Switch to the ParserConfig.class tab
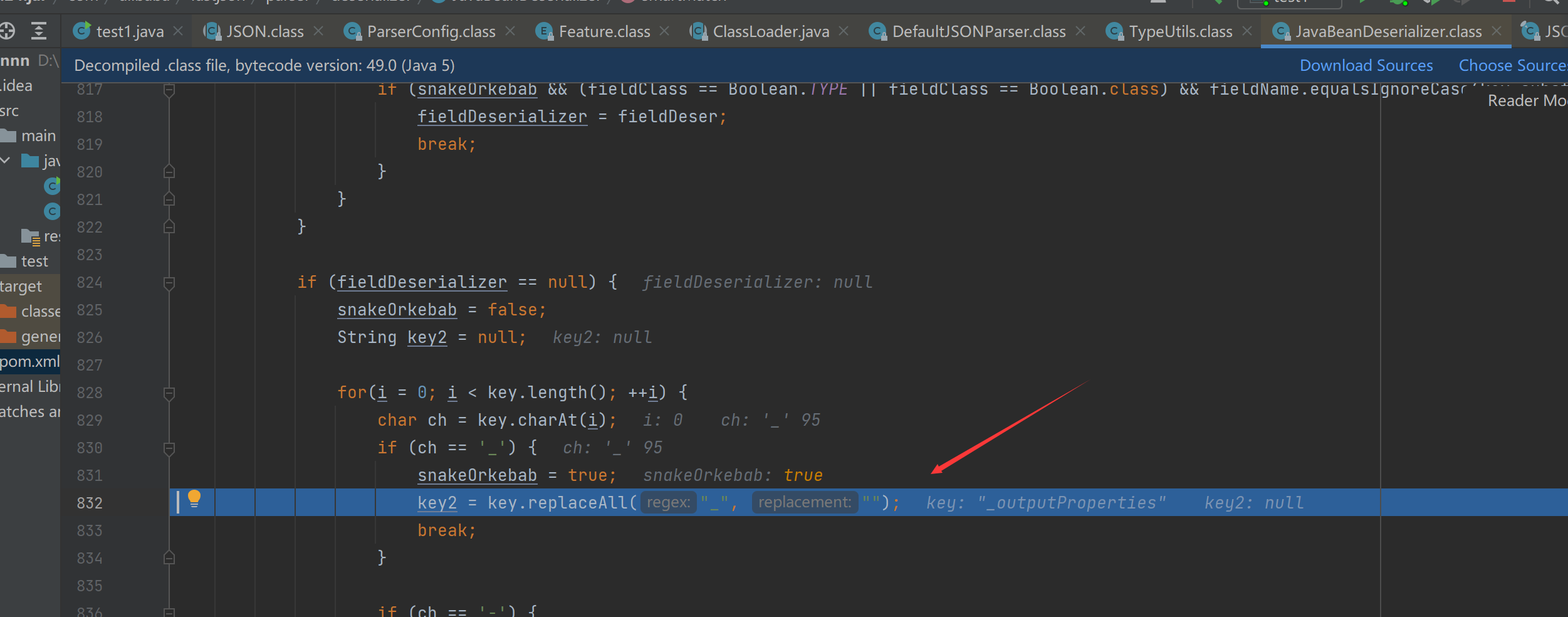The image size is (1568, 617). (431, 31)
